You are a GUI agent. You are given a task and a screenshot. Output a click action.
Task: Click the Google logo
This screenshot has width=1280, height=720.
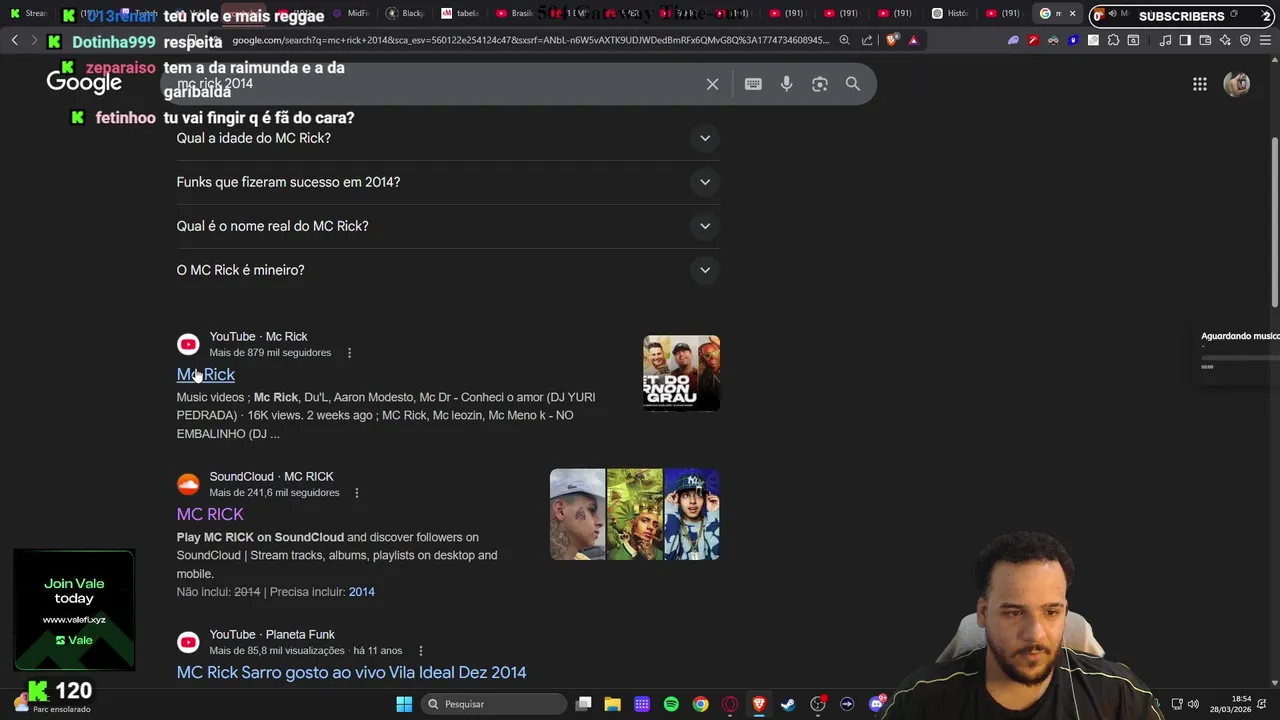84,82
